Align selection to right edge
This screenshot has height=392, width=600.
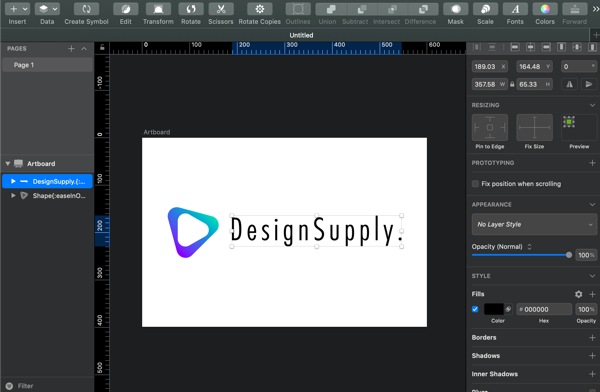[546, 47]
